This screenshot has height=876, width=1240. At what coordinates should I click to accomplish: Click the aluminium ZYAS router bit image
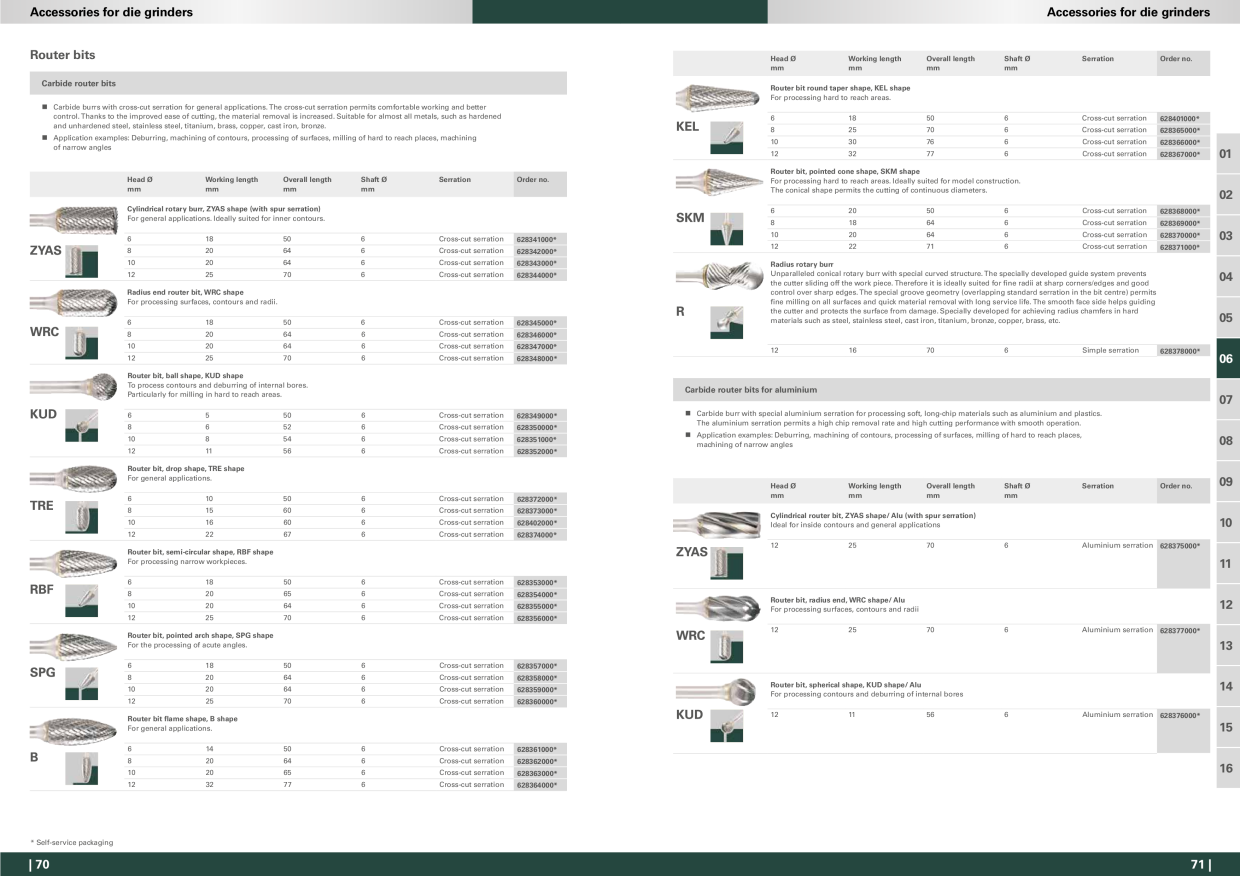pos(719,523)
